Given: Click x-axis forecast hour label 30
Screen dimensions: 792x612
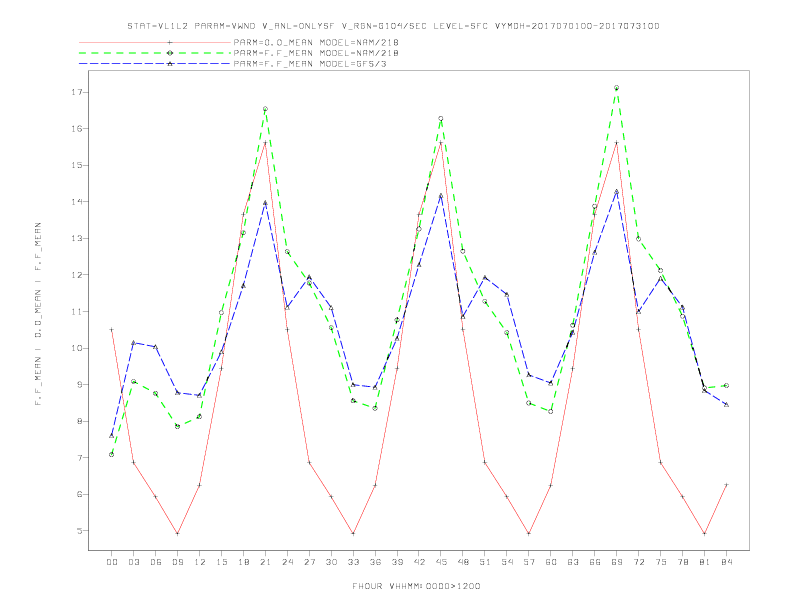Looking at the screenshot, I should coord(331,562).
